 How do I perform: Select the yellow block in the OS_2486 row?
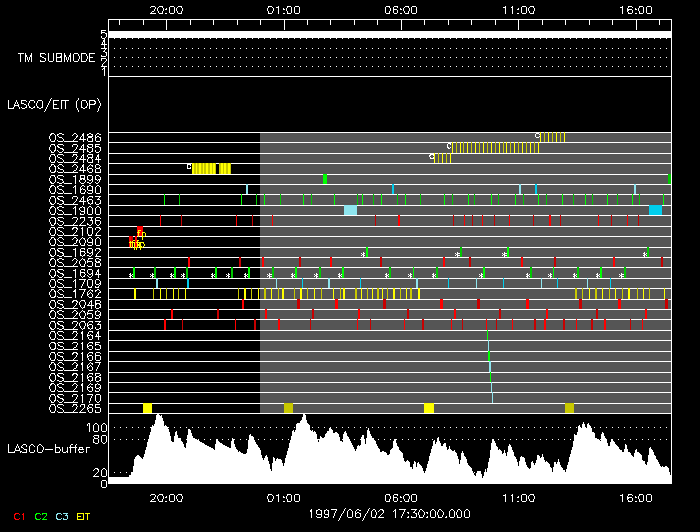(x=553, y=137)
